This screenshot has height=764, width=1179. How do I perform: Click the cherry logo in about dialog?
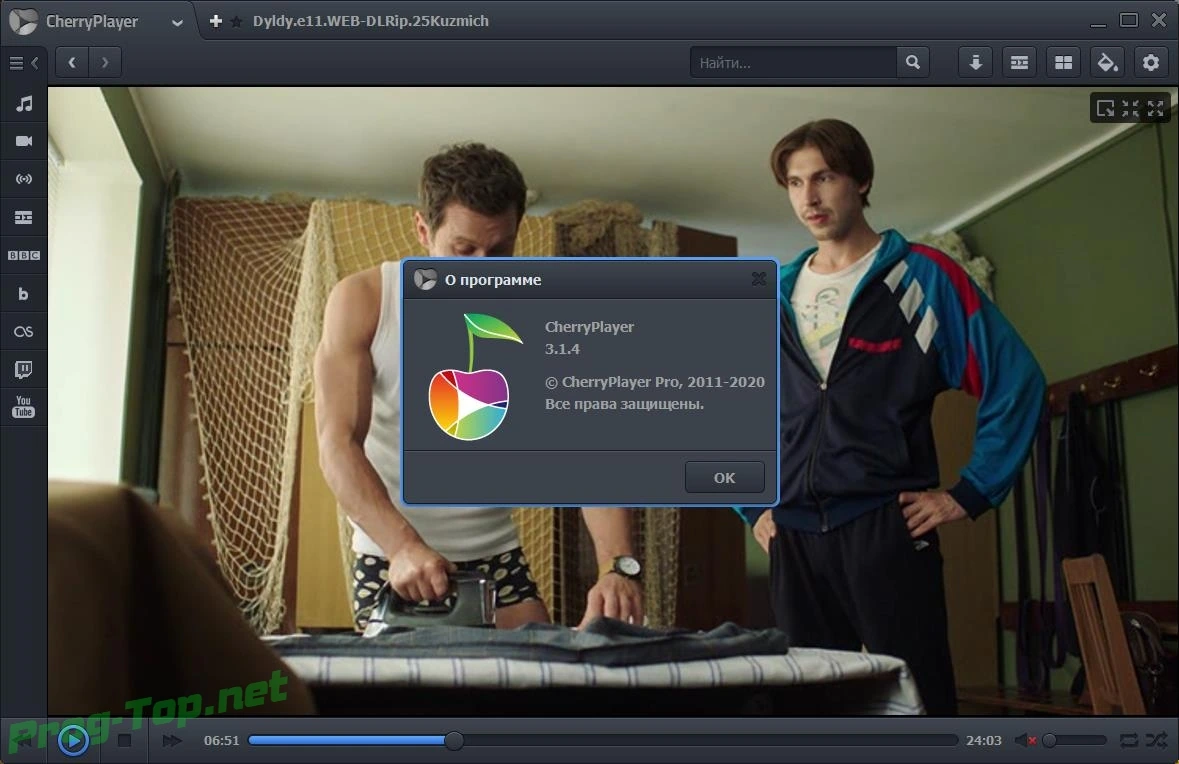point(474,377)
